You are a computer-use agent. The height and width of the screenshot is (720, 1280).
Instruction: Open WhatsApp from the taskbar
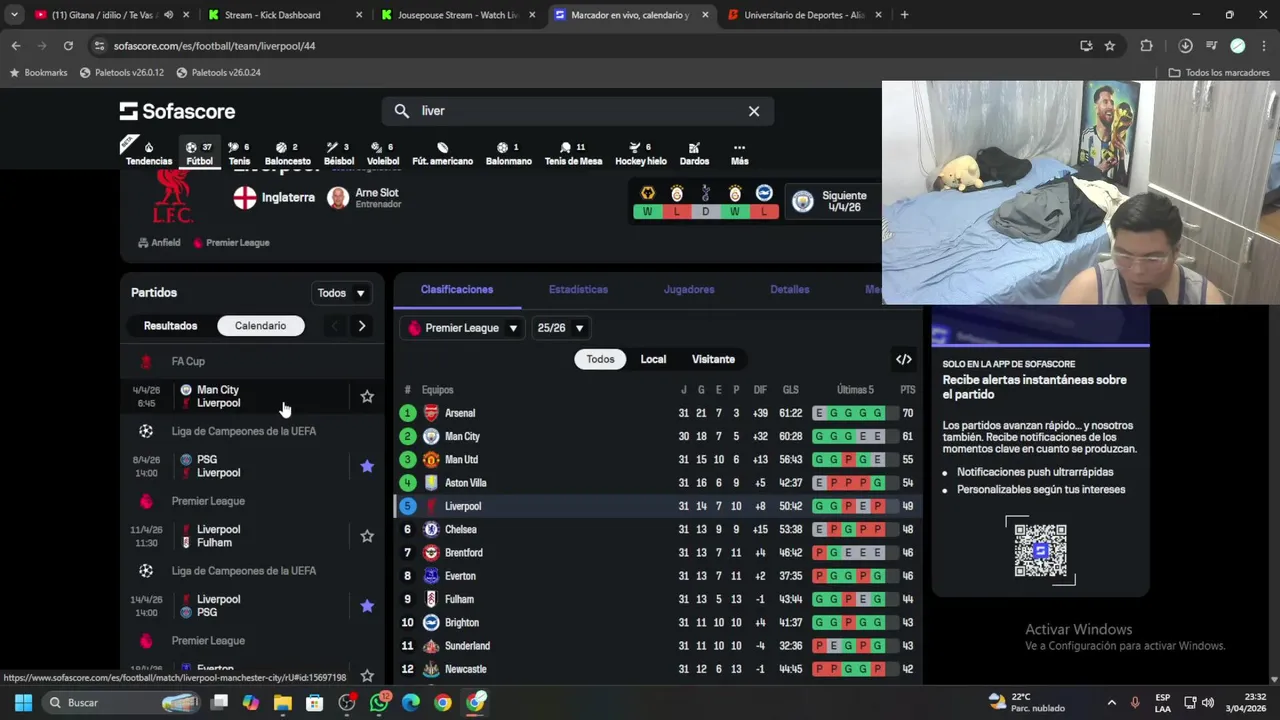point(379,702)
